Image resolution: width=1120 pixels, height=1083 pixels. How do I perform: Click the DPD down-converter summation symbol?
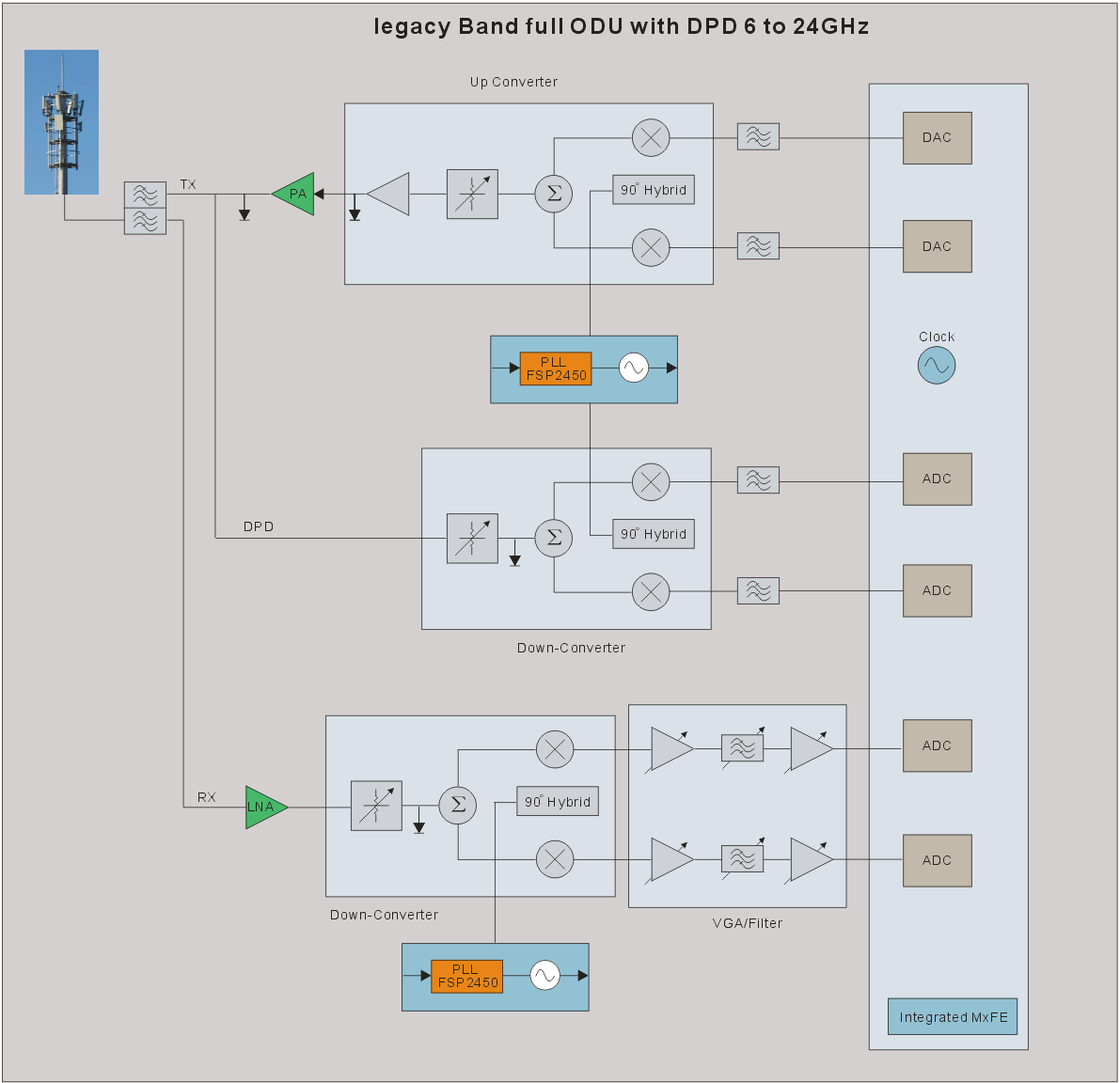click(554, 538)
